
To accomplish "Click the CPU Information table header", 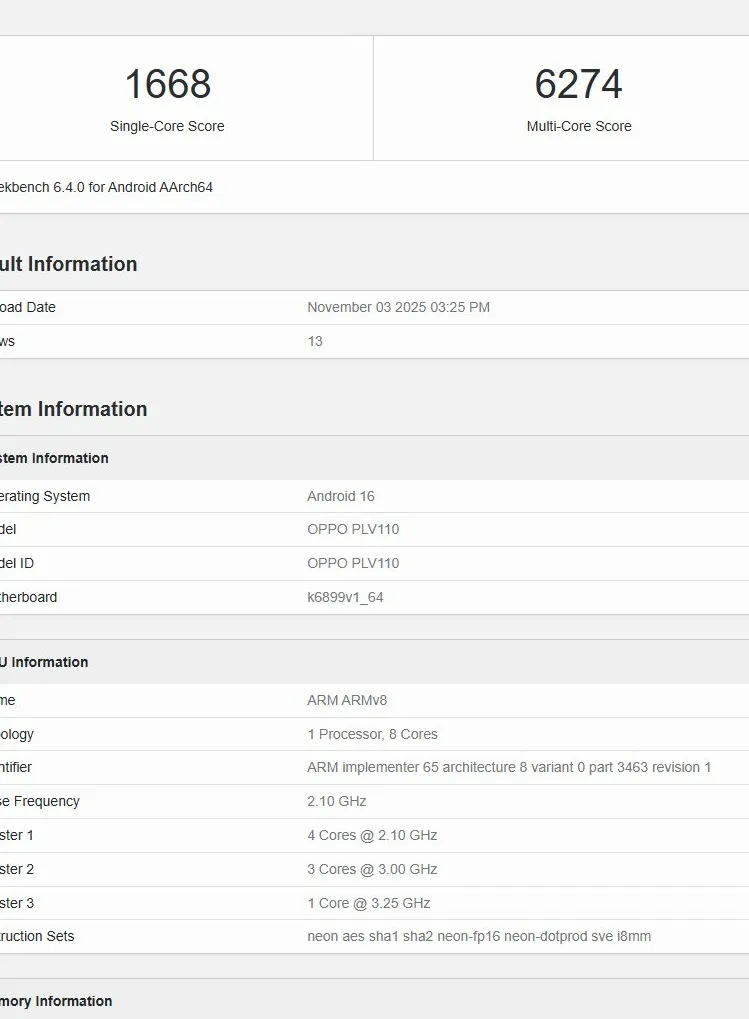I will point(45,662).
